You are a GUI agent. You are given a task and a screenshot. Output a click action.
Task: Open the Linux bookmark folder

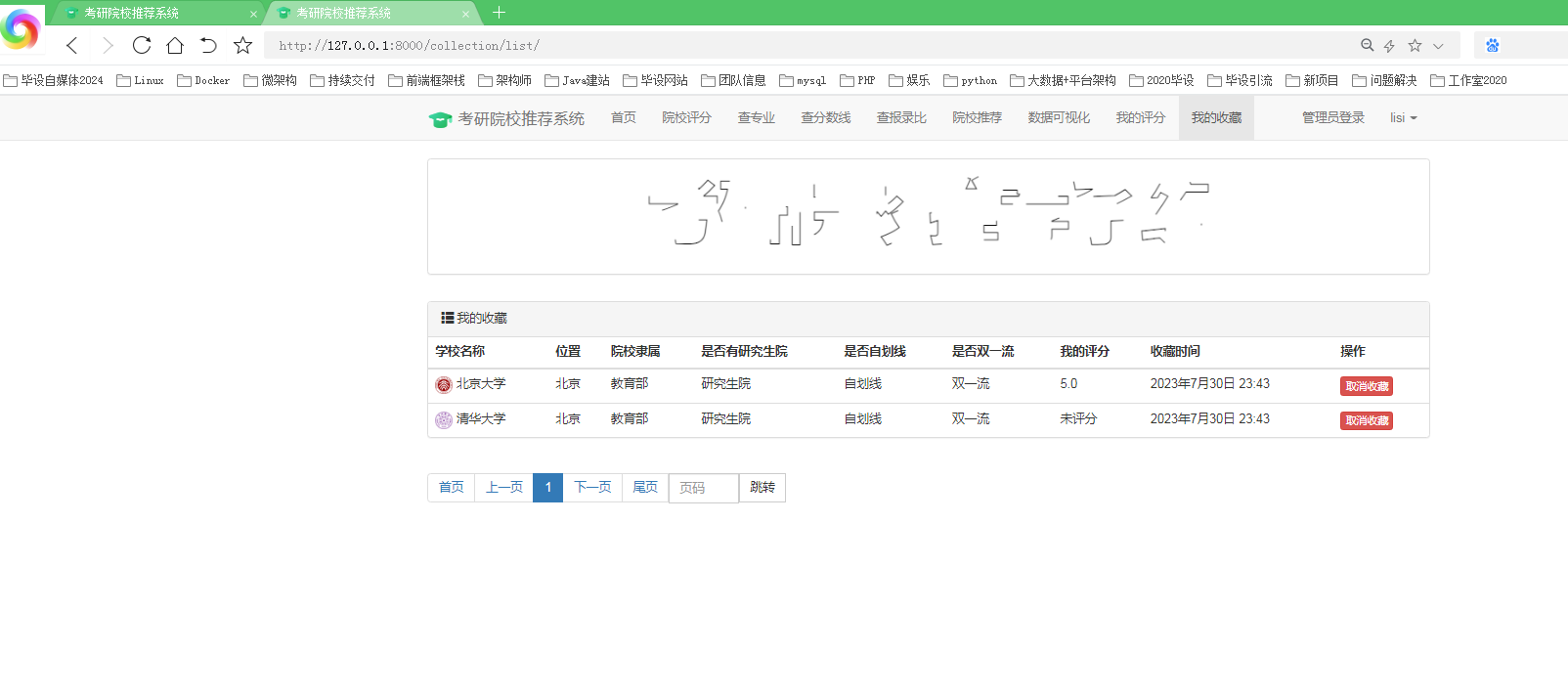pyautogui.click(x=140, y=80)
